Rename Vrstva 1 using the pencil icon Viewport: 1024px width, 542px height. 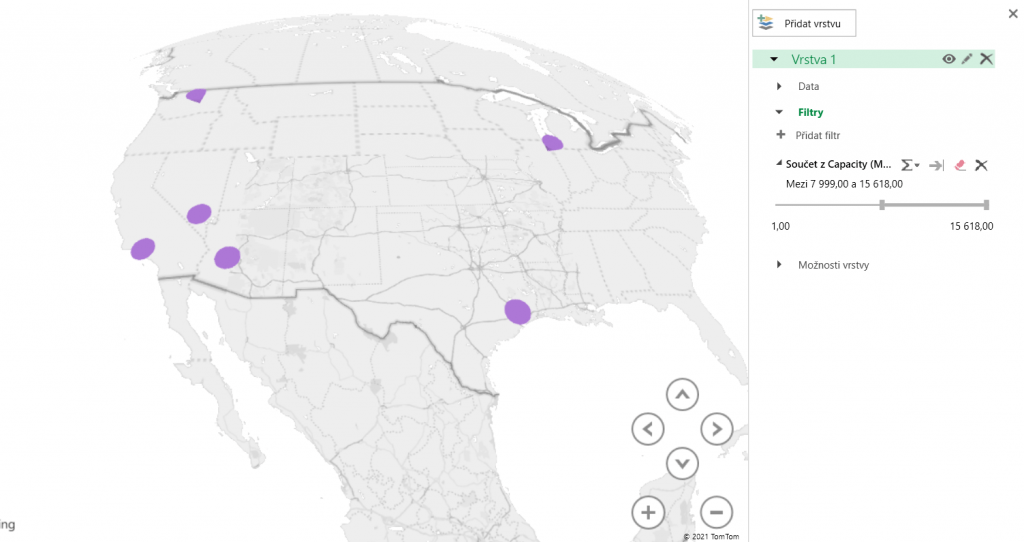[967, 60]
